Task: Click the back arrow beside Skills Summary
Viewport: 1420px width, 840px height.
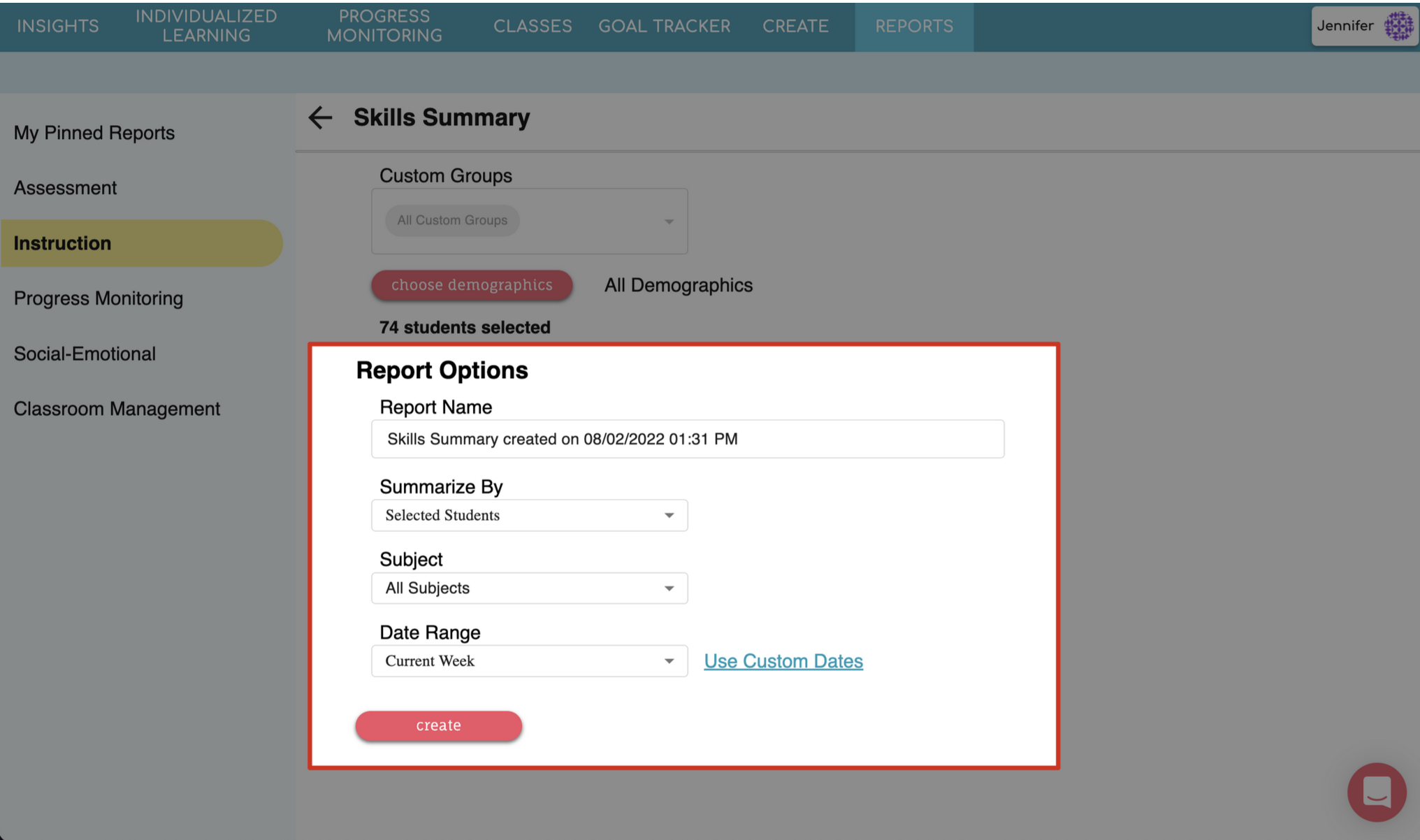Action: (320, 117)
